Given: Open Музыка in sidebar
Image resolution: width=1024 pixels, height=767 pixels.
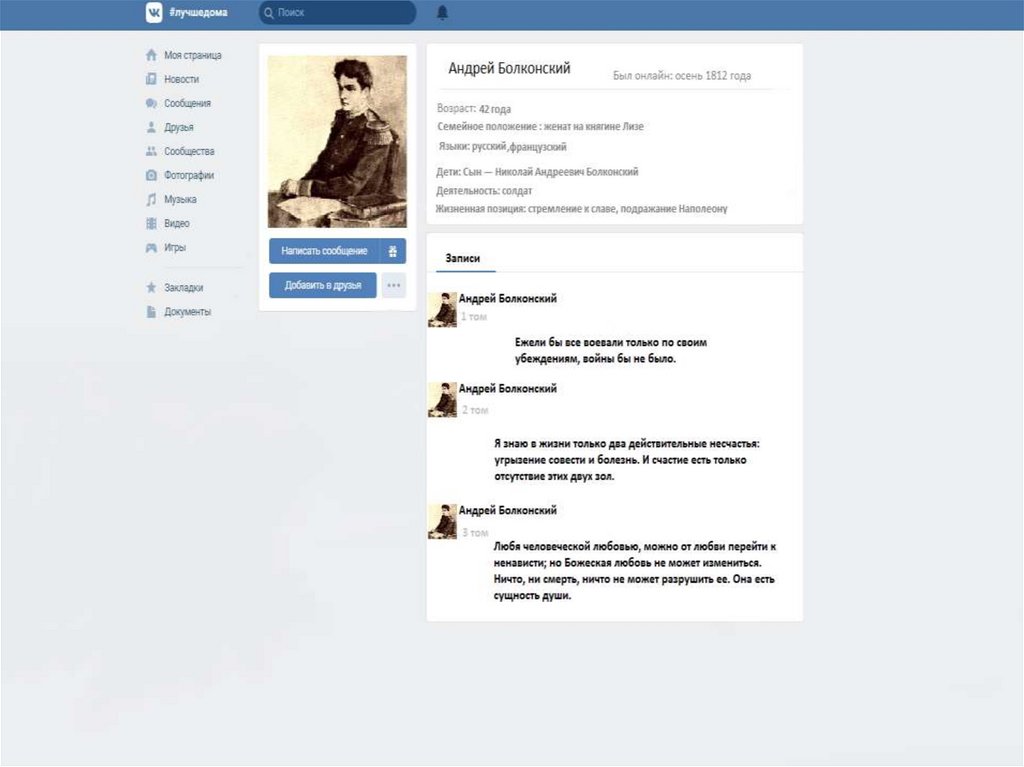Looking at the screenshot, I should click(x=180, y=199).
